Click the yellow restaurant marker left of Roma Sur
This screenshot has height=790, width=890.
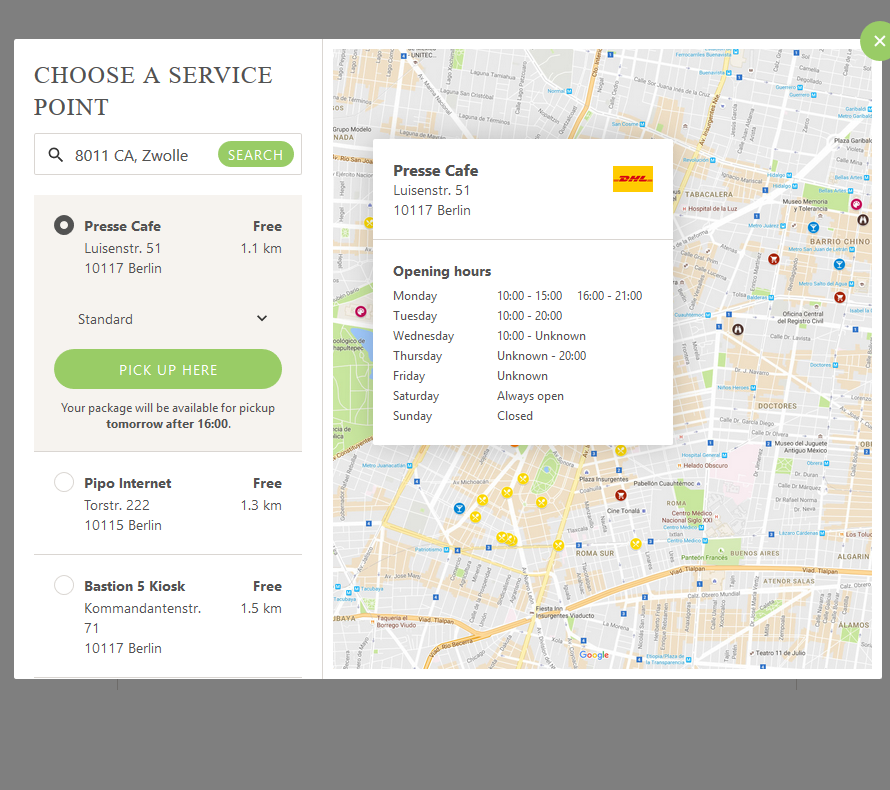559,545
